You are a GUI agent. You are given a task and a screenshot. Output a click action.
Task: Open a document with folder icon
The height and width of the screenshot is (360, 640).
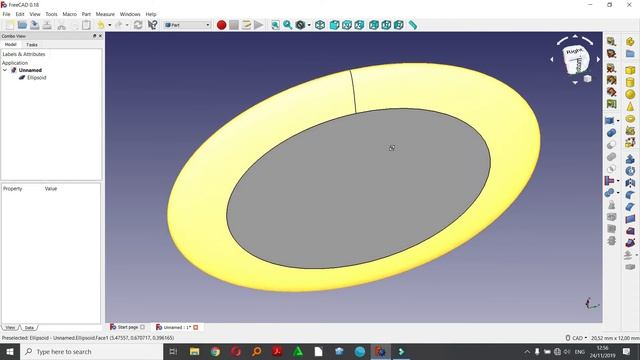[x=22, y=25]
